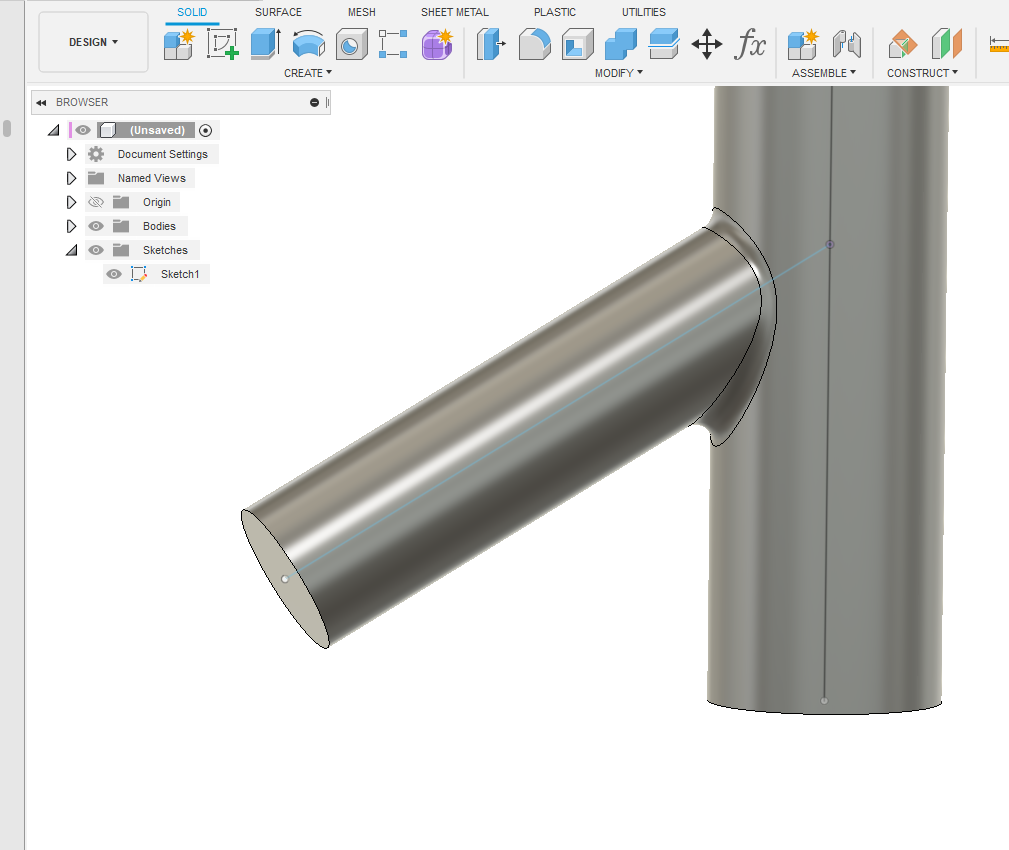Expand the Named Views folder
The width and height of the screenshot is (1009, 850).
coord(71,177)
